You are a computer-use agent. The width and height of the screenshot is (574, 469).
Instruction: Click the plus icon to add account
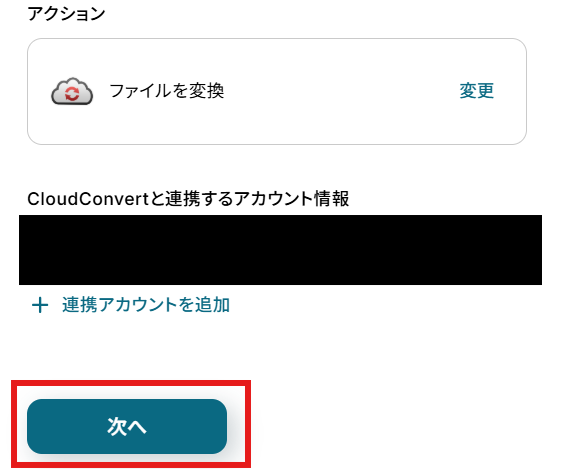[x=40, y=305]
